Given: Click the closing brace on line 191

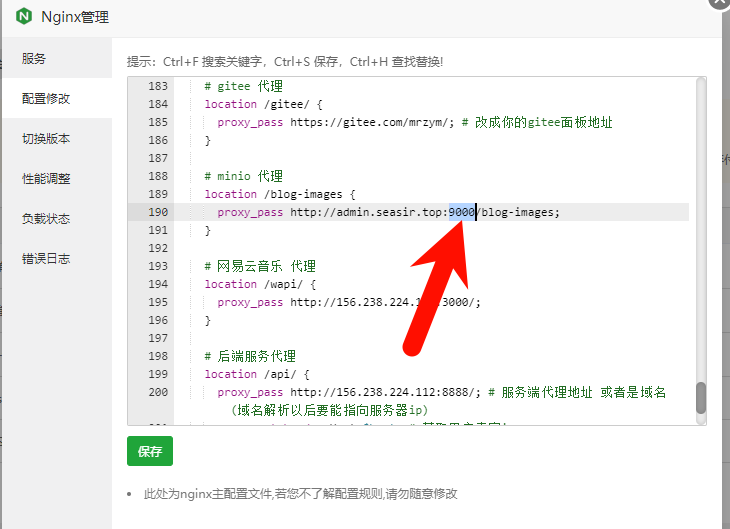Looking at the screenshot, I should [x=208, y=231].
